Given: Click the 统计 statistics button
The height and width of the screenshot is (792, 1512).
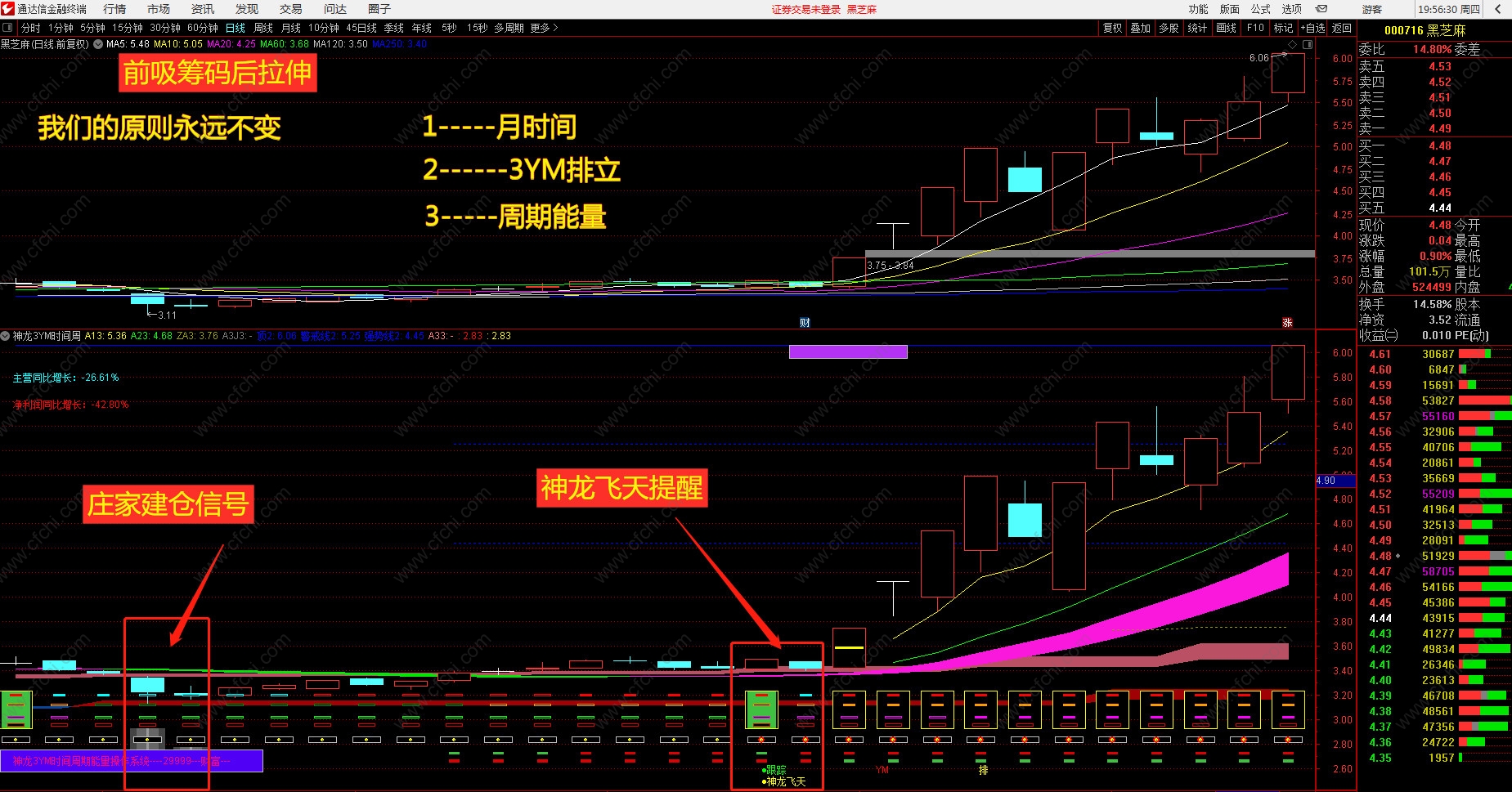Looking at the screenshot, I should [1197, 28].
